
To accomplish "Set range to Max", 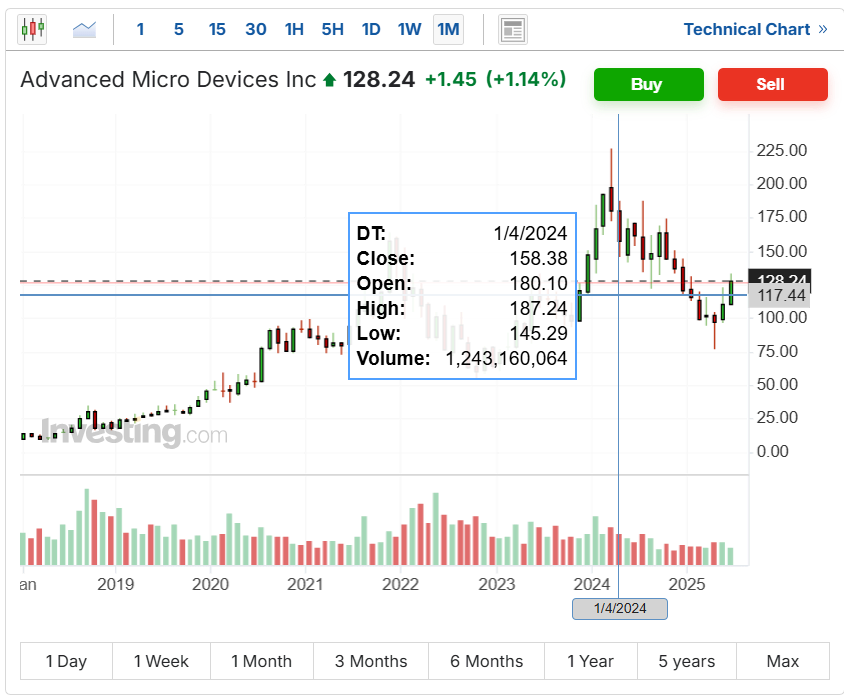I will (x=783, y=661).
